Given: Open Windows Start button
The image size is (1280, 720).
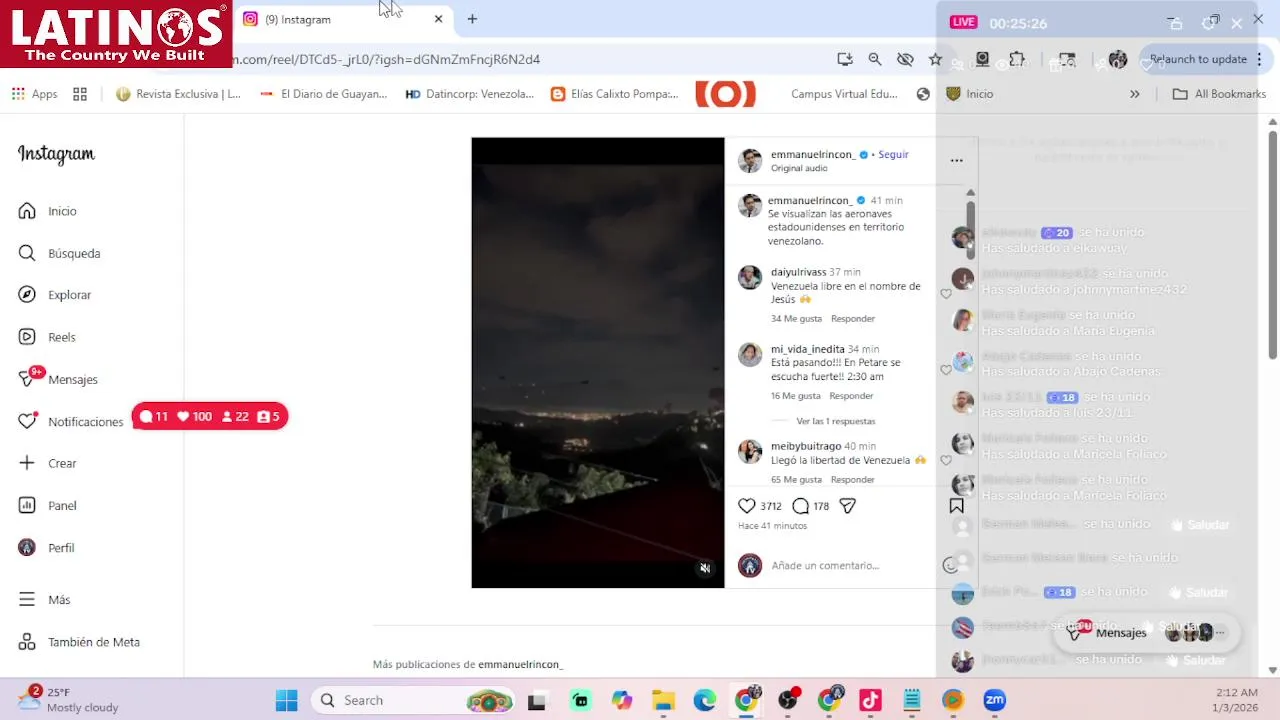Looking at the screenshot, I should (x=287, y=701).
